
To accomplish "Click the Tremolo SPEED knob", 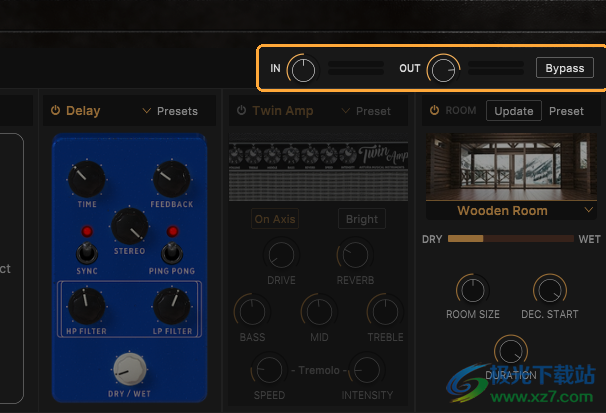I will pos(269,370).
